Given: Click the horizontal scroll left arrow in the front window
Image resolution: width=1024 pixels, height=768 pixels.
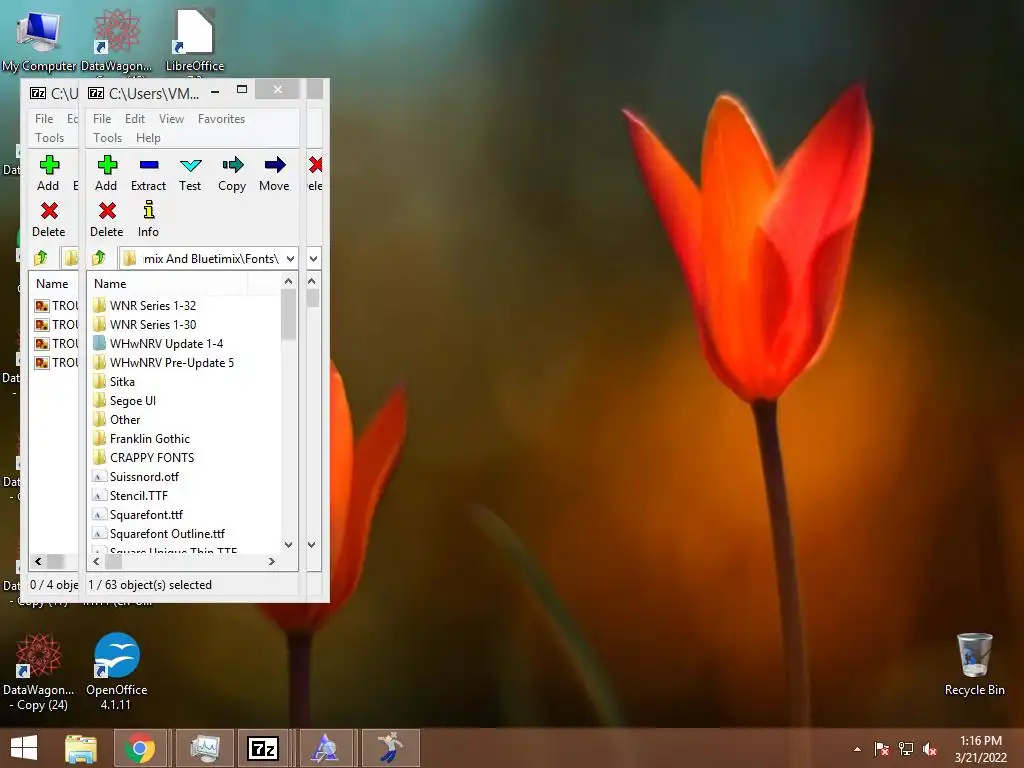Looking at the screenshot, I should click(97, 561).
